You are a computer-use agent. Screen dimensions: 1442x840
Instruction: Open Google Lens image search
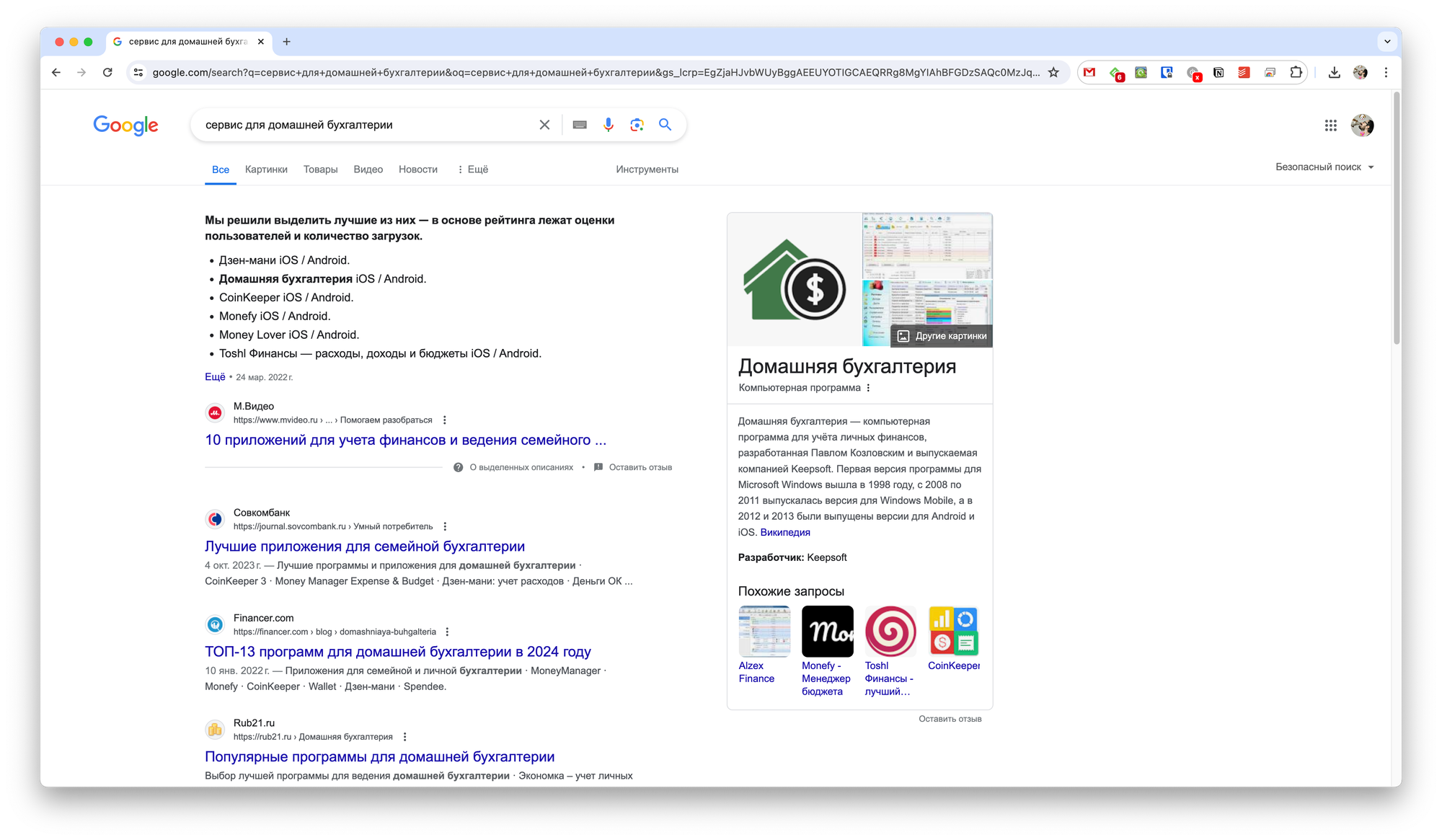[x=637, y=125]
